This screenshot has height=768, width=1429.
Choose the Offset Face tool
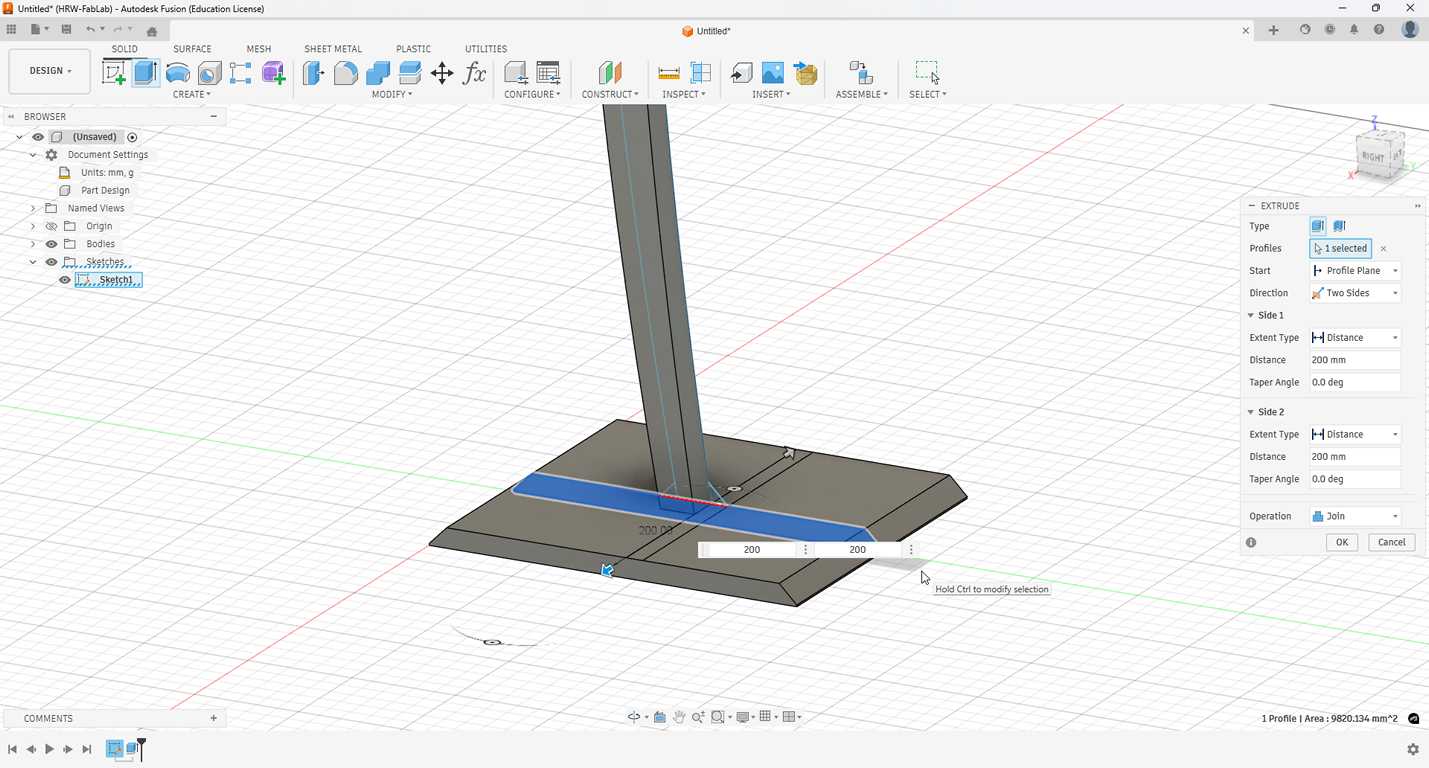410,73
